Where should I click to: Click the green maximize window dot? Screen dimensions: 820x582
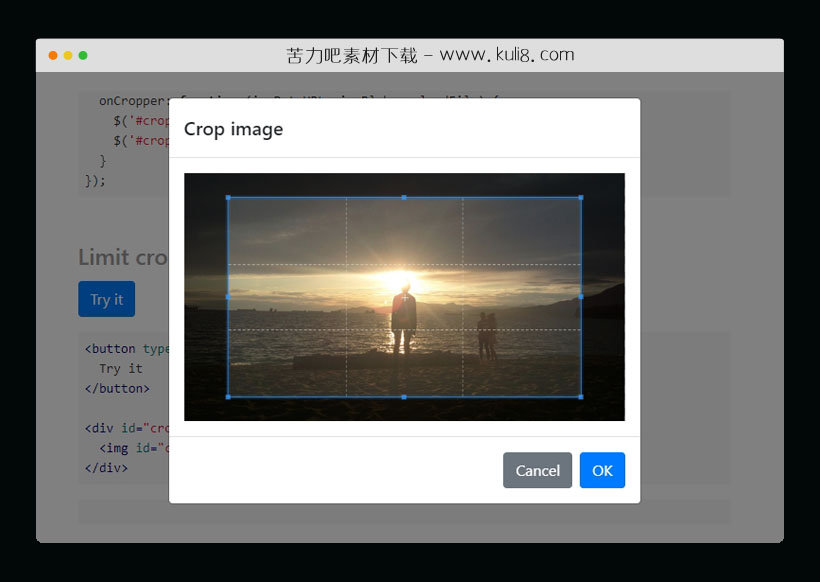[83, 55]
